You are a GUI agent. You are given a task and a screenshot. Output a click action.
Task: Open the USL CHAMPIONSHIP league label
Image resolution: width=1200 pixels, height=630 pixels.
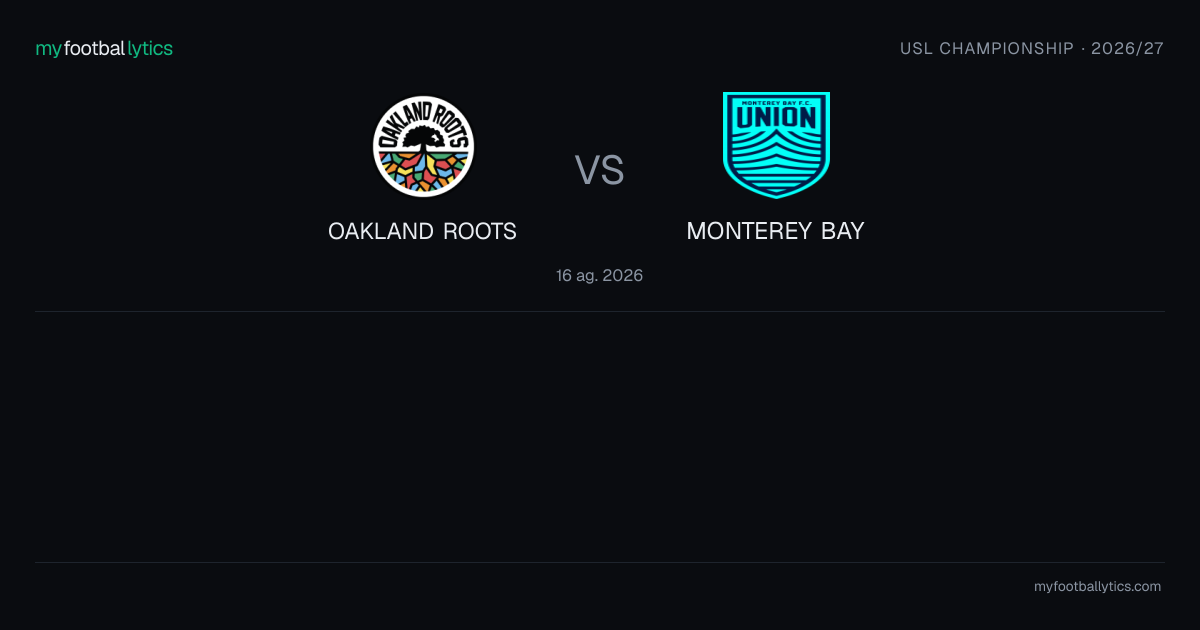click(987, 48)
